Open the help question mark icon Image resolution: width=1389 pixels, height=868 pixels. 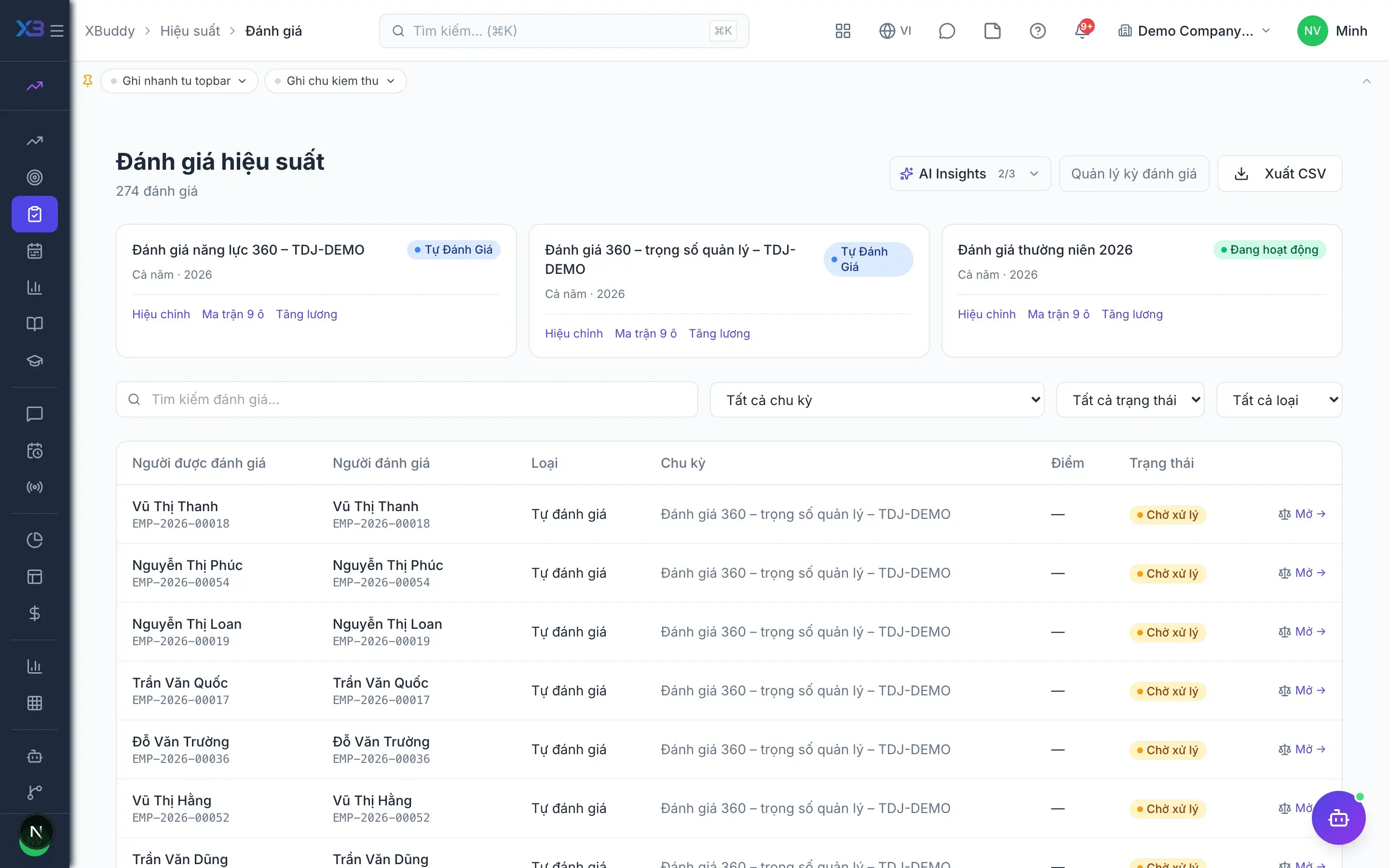coord(1038,31)
